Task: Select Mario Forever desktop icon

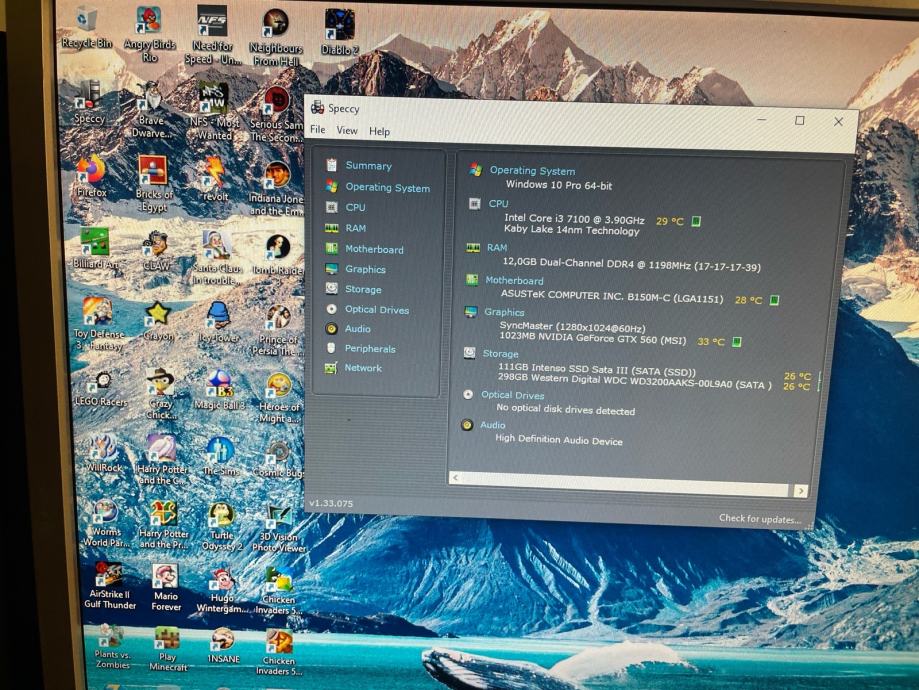Action: click(x=166, y=588)
